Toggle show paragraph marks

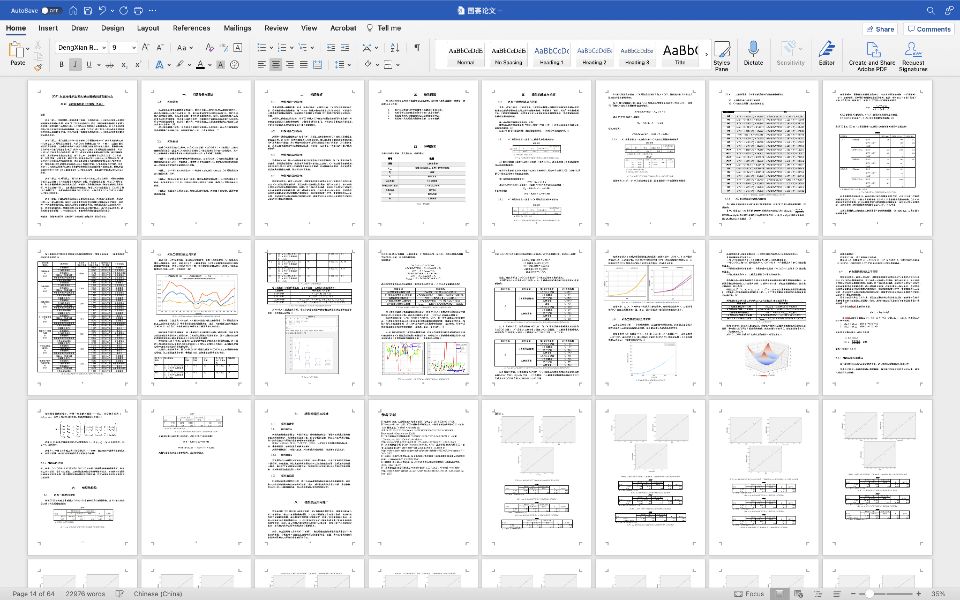click(417, 48)
